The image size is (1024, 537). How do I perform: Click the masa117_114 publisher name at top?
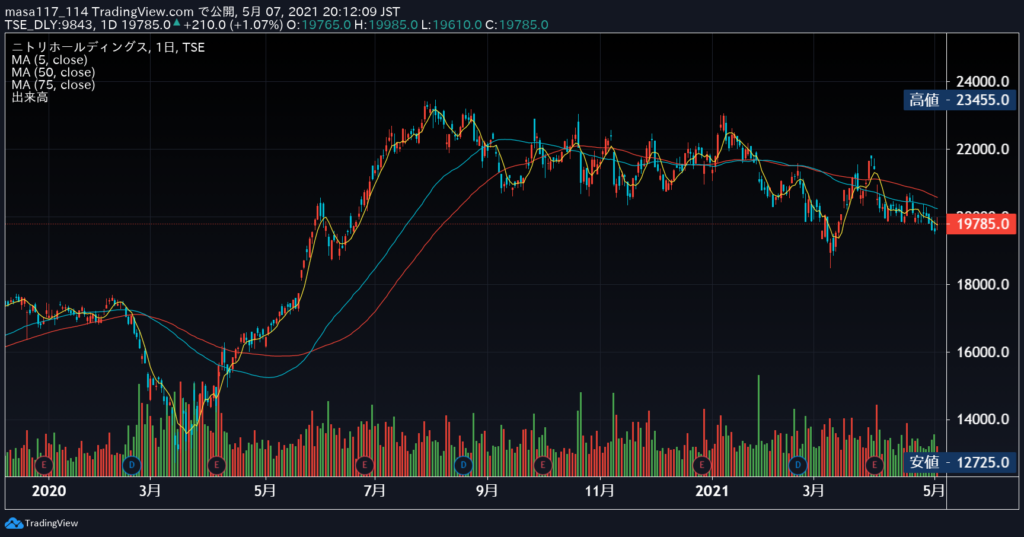point(46,12)
